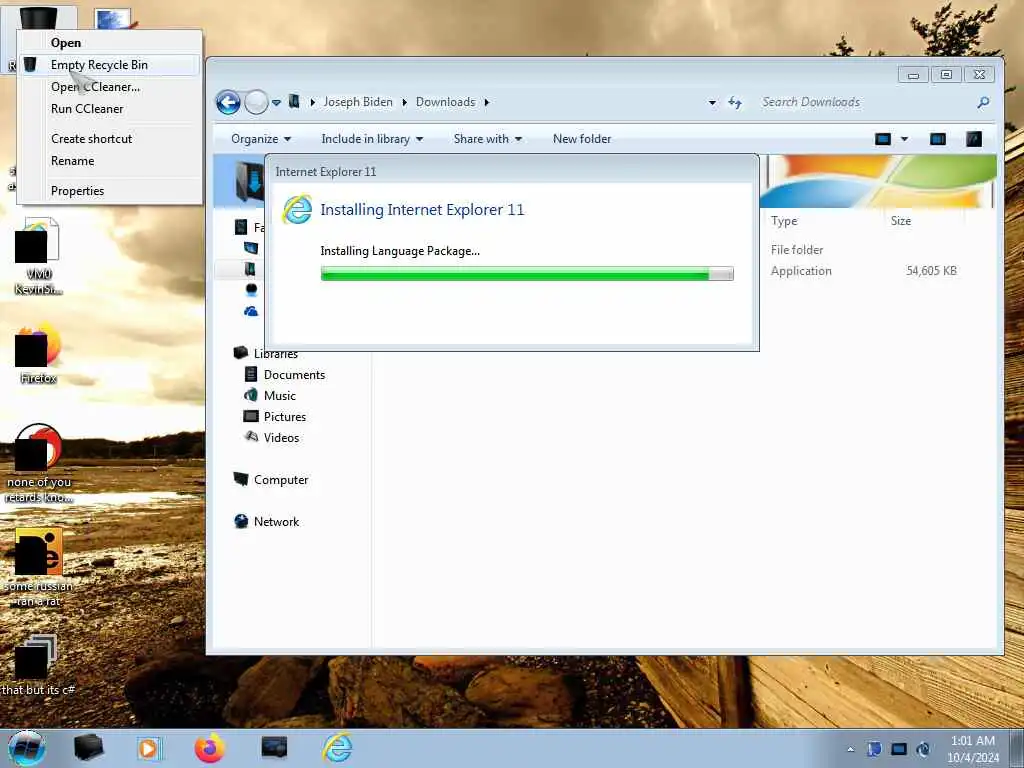The width and height of the screenshot is (1024, 768).
Task: Click the search magnifier icon
Action: [983, 103]
